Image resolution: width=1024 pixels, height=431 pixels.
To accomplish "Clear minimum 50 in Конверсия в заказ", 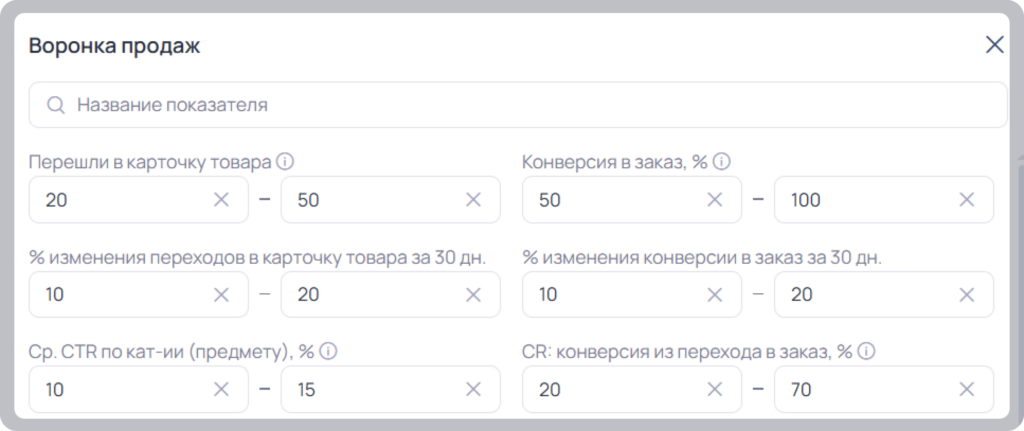I will pos(715,200).
